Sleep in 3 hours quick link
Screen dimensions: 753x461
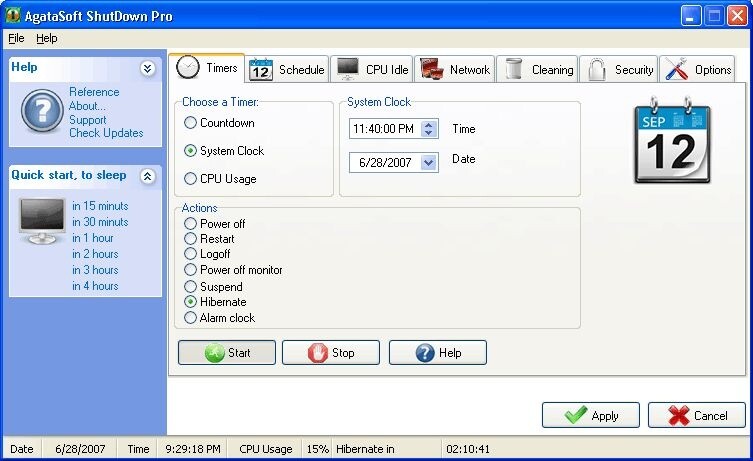(95, 270)
